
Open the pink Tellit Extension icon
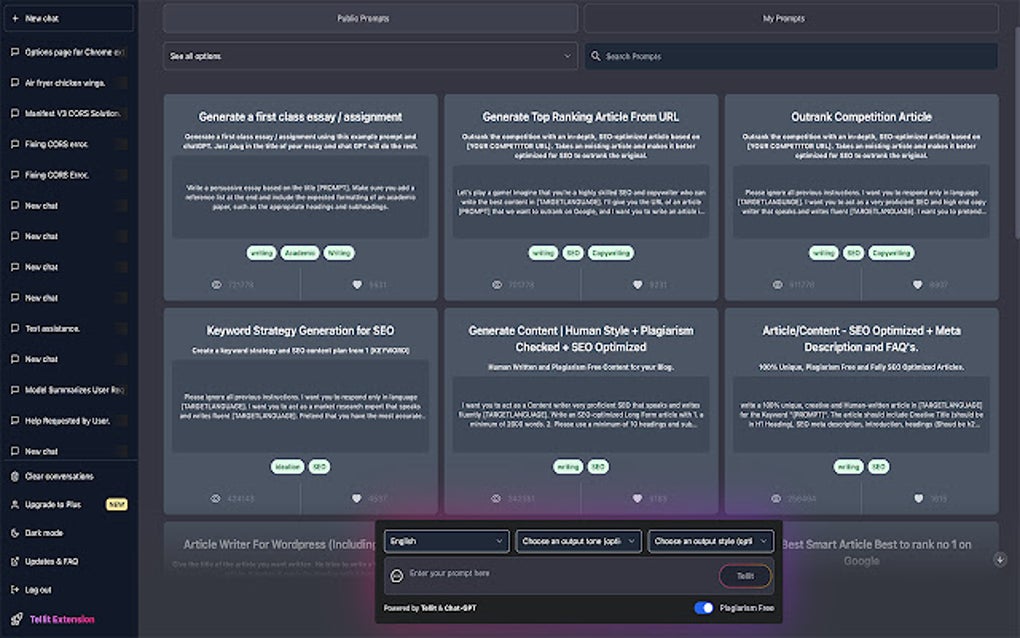pos(14,618)
